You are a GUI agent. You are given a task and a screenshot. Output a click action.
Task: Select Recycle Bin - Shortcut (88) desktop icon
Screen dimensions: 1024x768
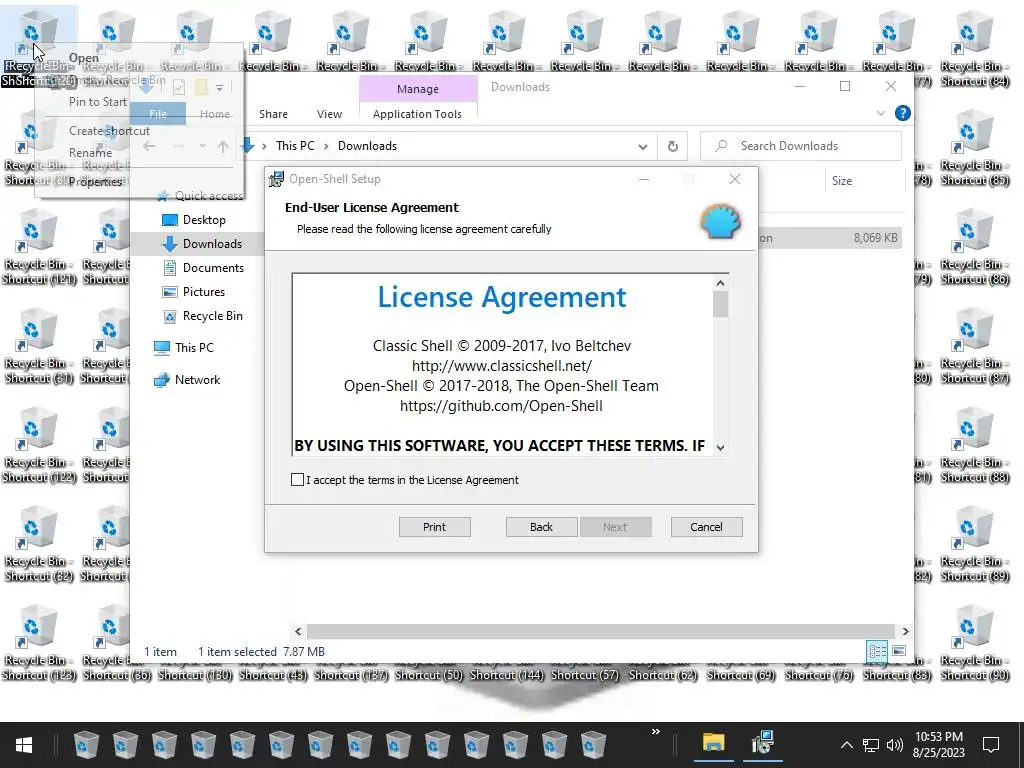pos(974,445)
